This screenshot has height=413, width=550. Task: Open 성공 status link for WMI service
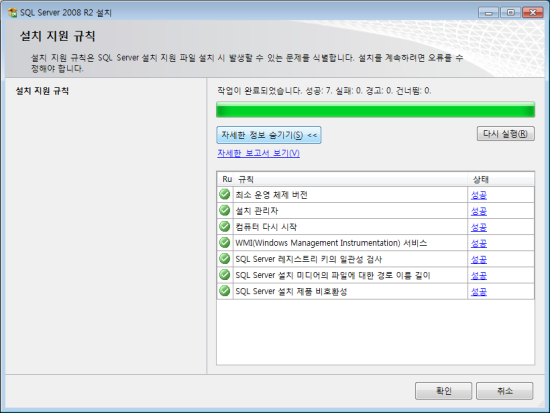tap(479, 243)
